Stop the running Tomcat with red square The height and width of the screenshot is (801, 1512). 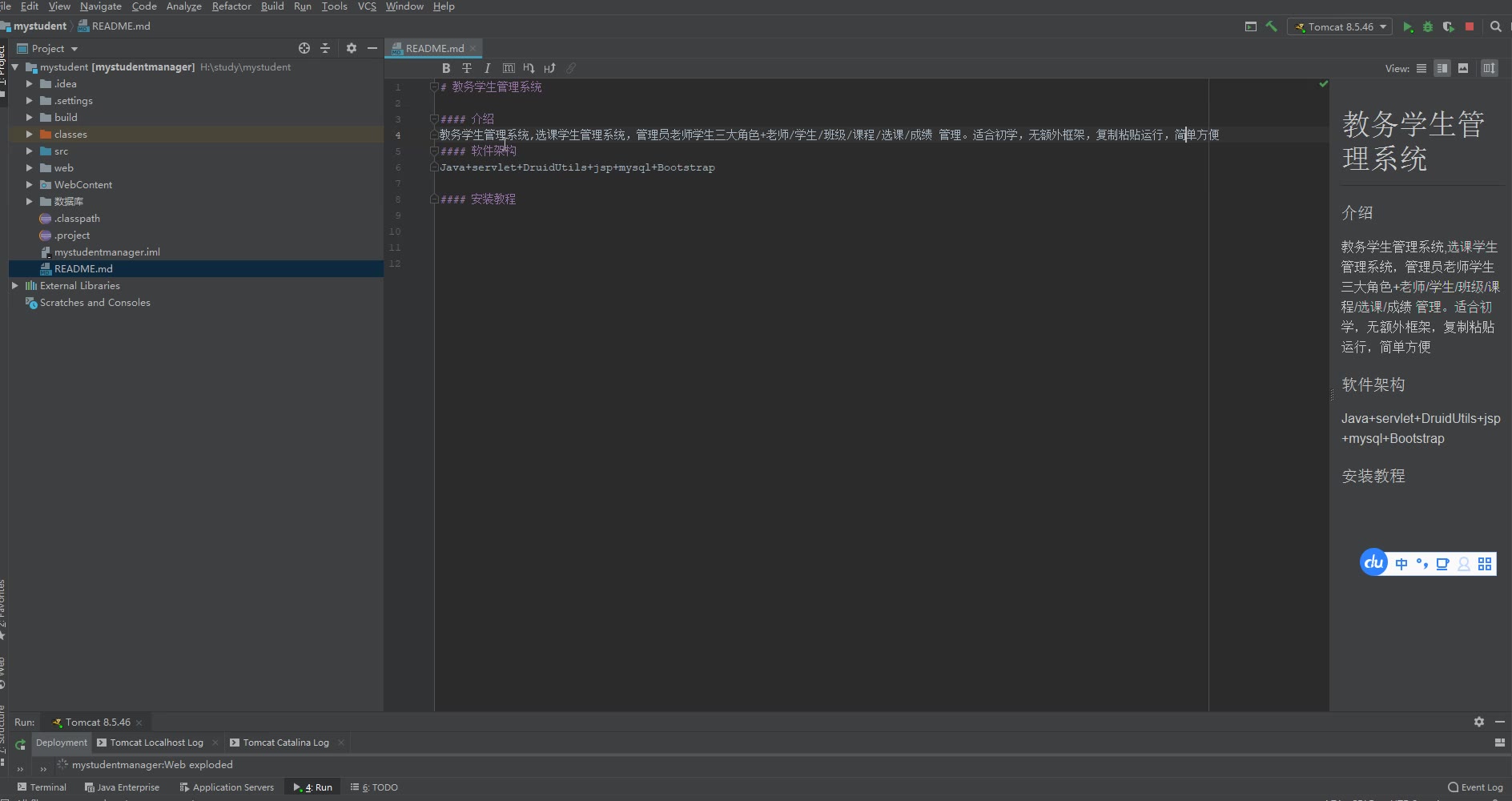pos(1470,26)
